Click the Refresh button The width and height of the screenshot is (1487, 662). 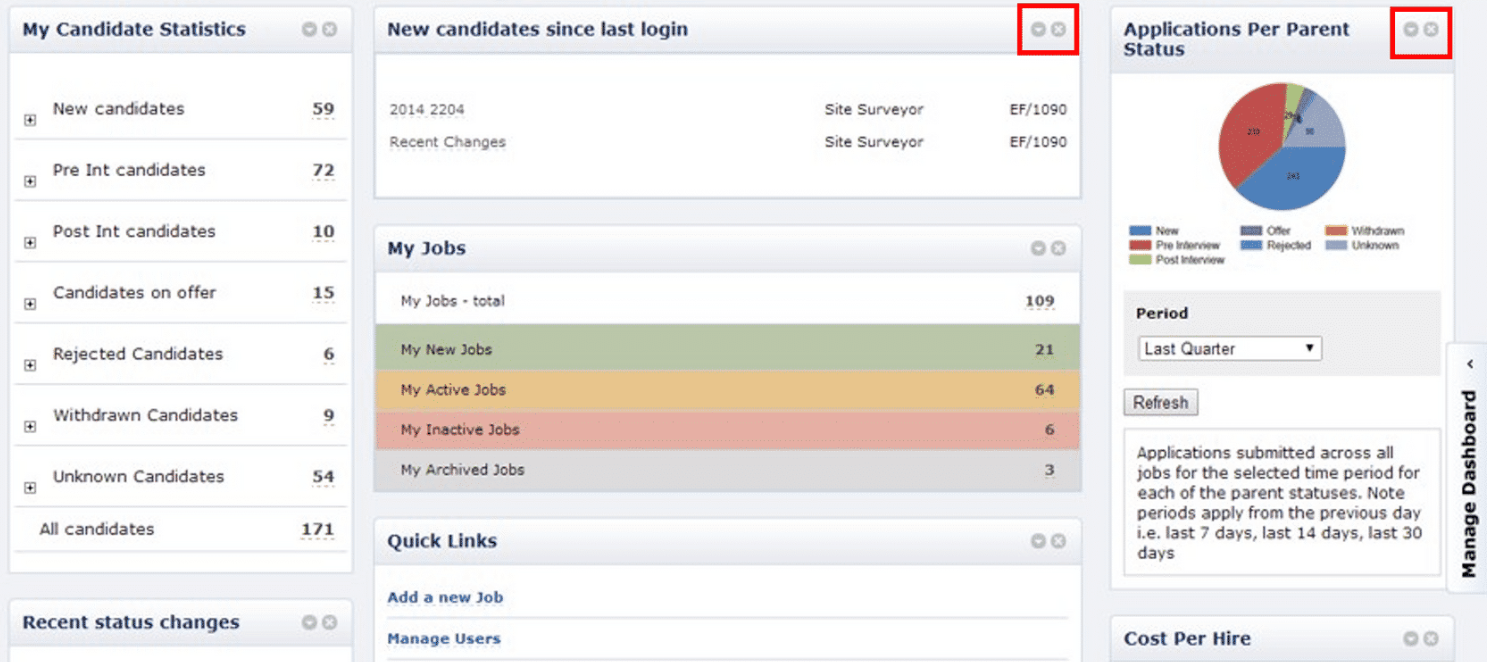[1161, 403]
